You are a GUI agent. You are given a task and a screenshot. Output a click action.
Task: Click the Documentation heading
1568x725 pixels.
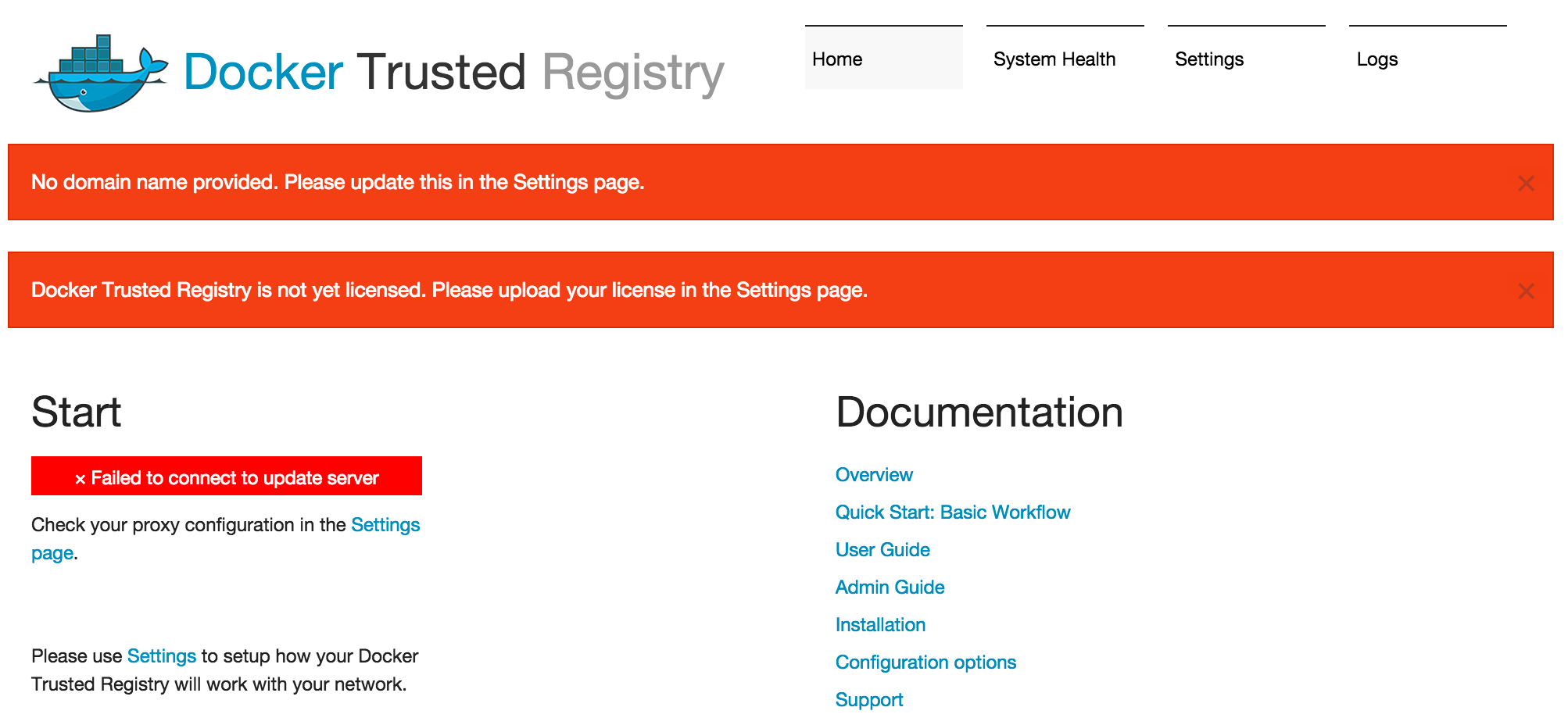point(979,412)
